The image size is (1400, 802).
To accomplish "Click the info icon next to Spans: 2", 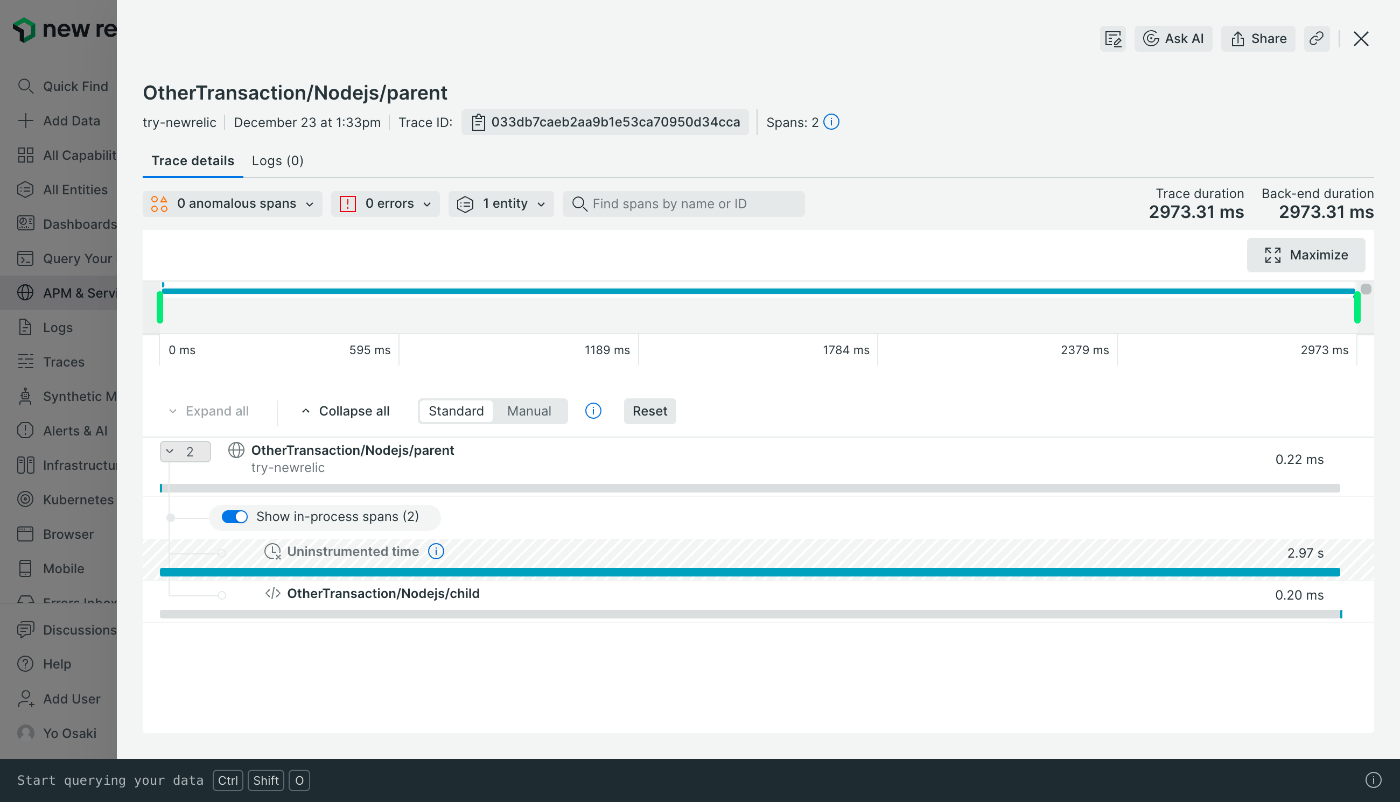I will point(831,122).
